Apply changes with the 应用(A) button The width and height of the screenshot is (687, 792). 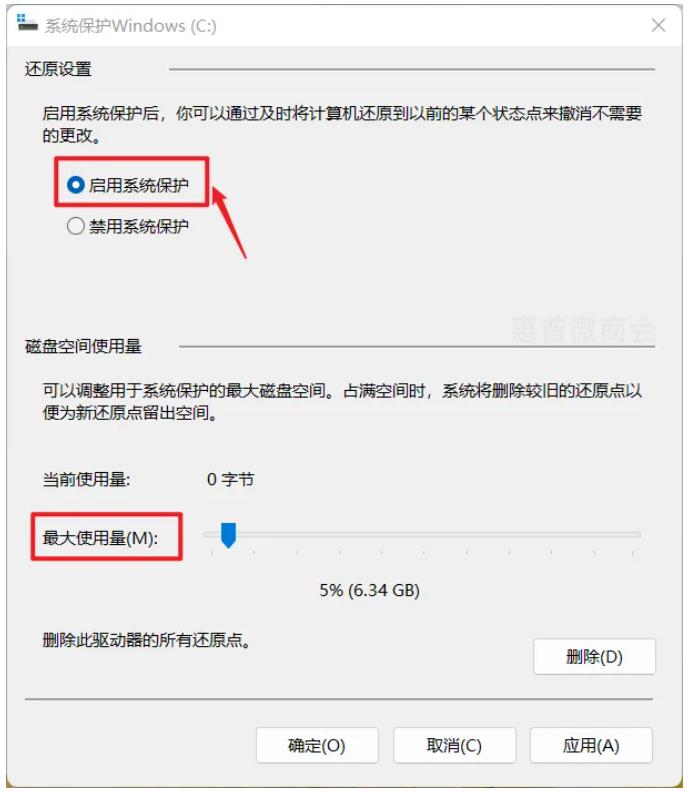coord(591,745)
